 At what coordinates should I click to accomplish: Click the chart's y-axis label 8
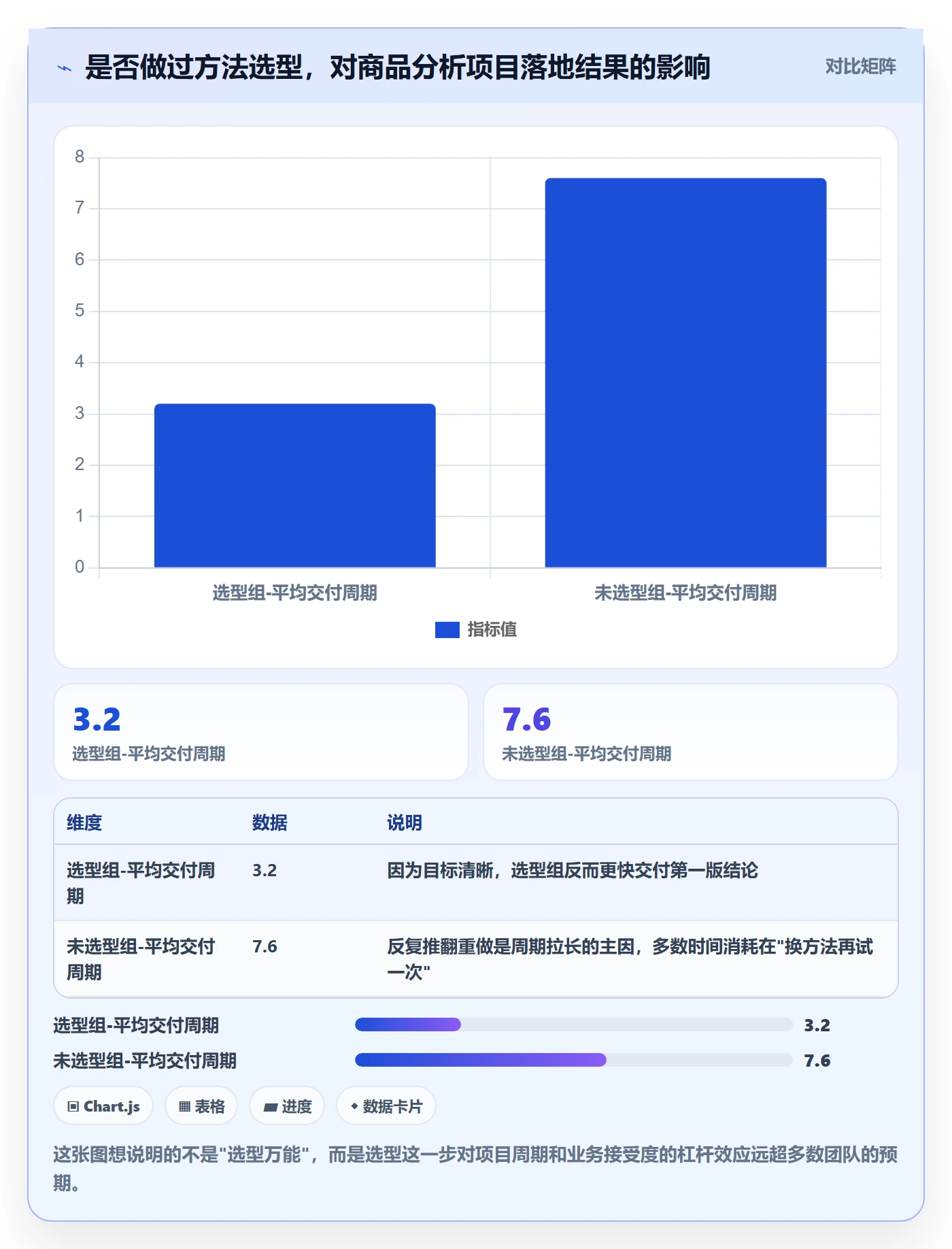click(x=80, y=157)
